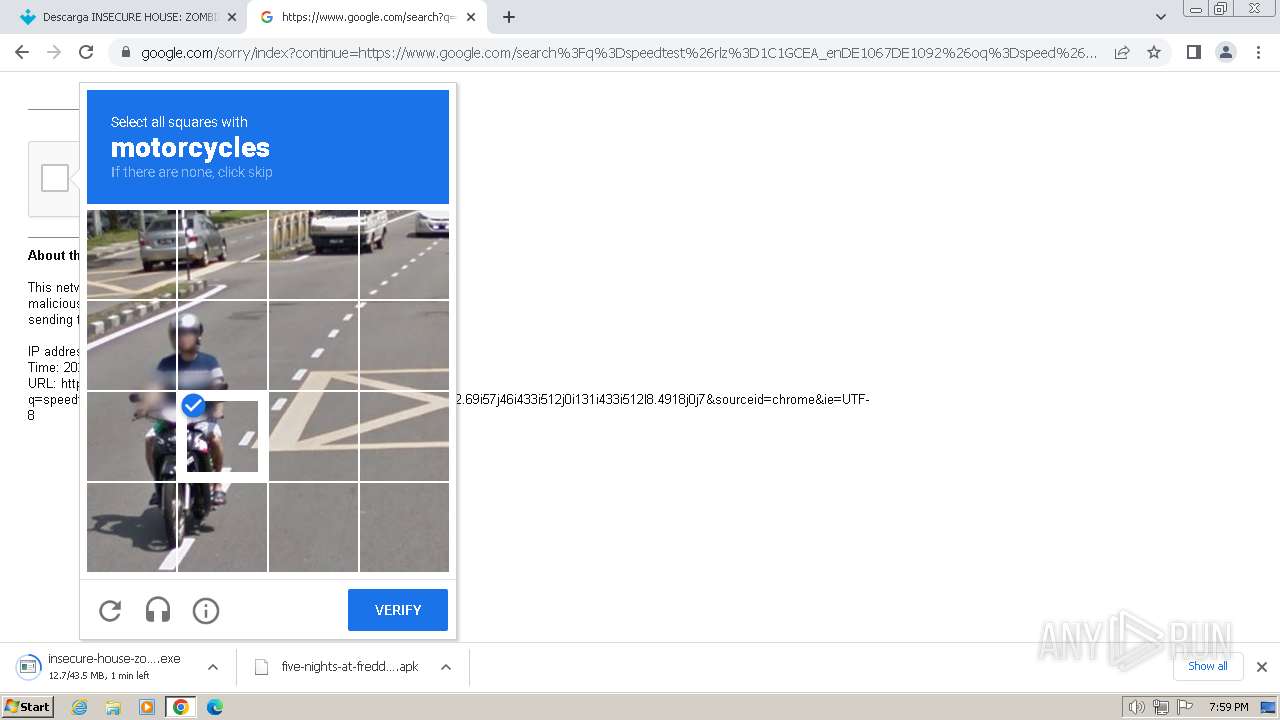Image resolution: width=1280 pixels, height=720 pixels.
Task: Get an audio challenge via headphones icon
Action: point(158,610)
